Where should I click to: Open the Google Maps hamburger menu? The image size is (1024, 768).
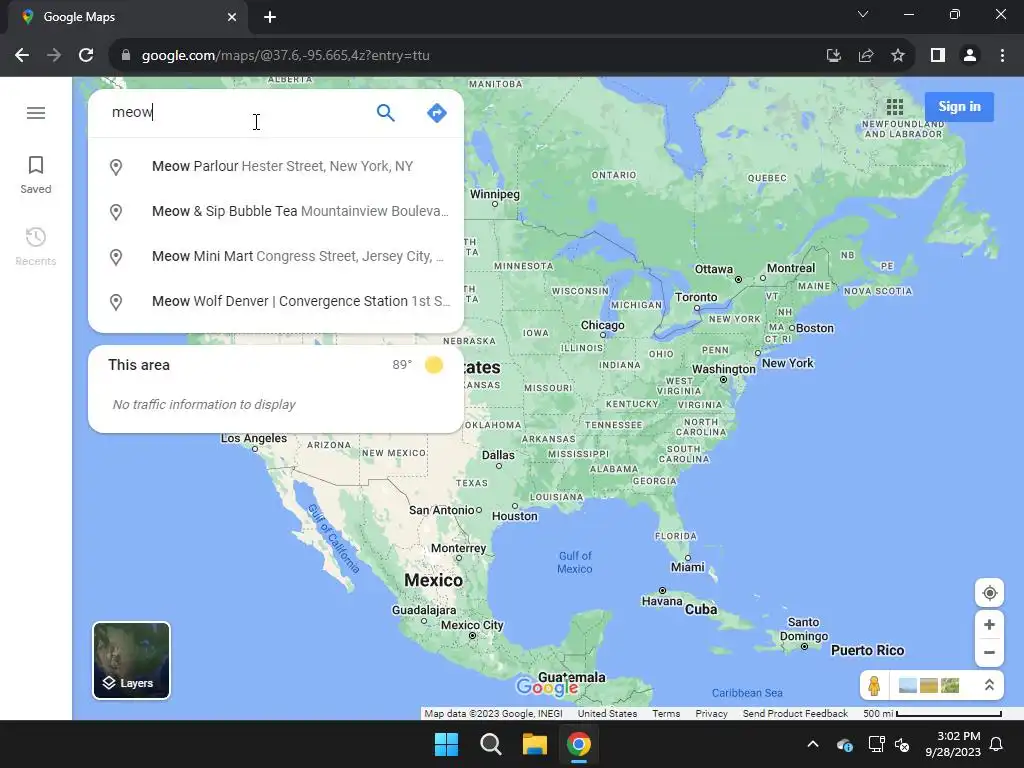click(36, 113)
